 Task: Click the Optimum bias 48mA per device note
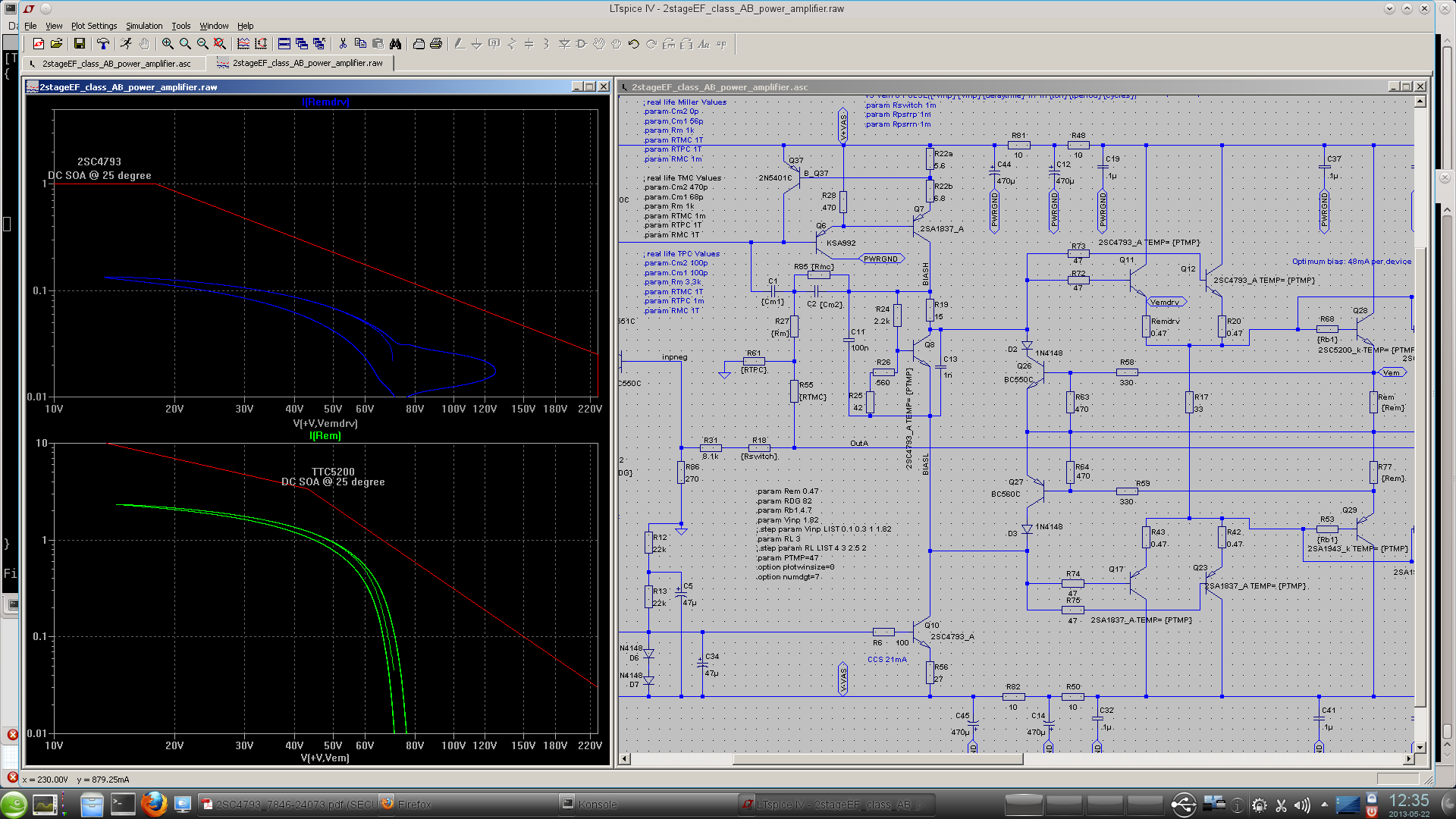click(x=1351, y=262)
